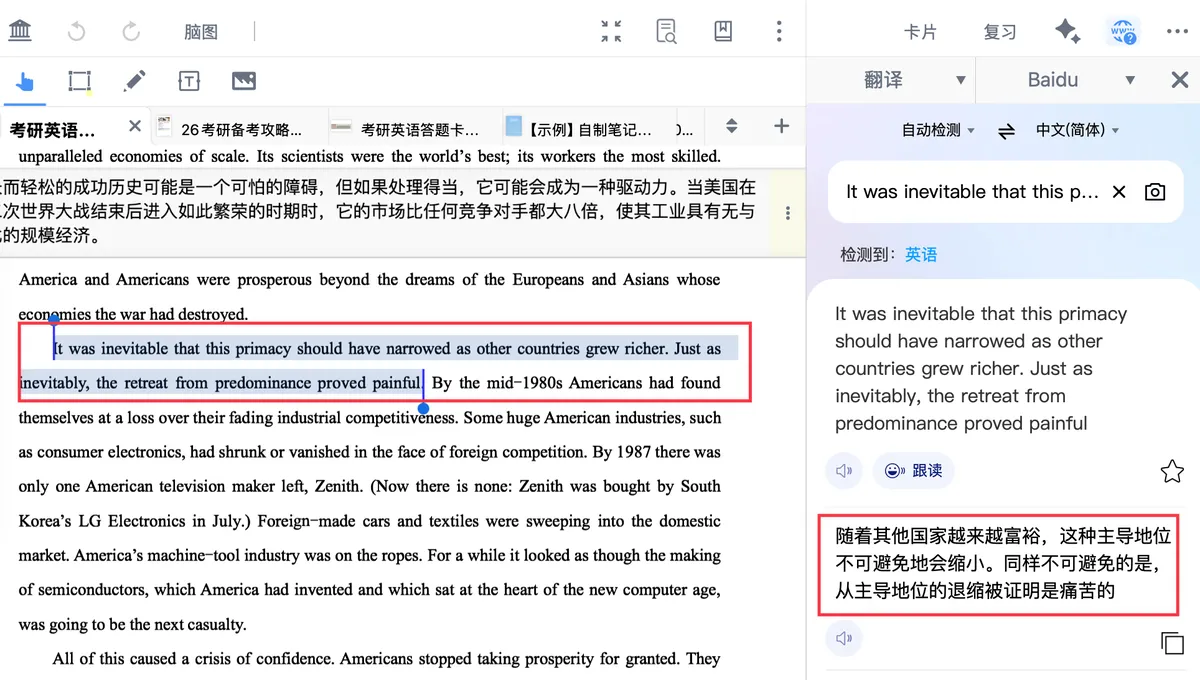Select the pen annotation tool
Screen dimensions: 1200x680
click(x=134, y=82)
